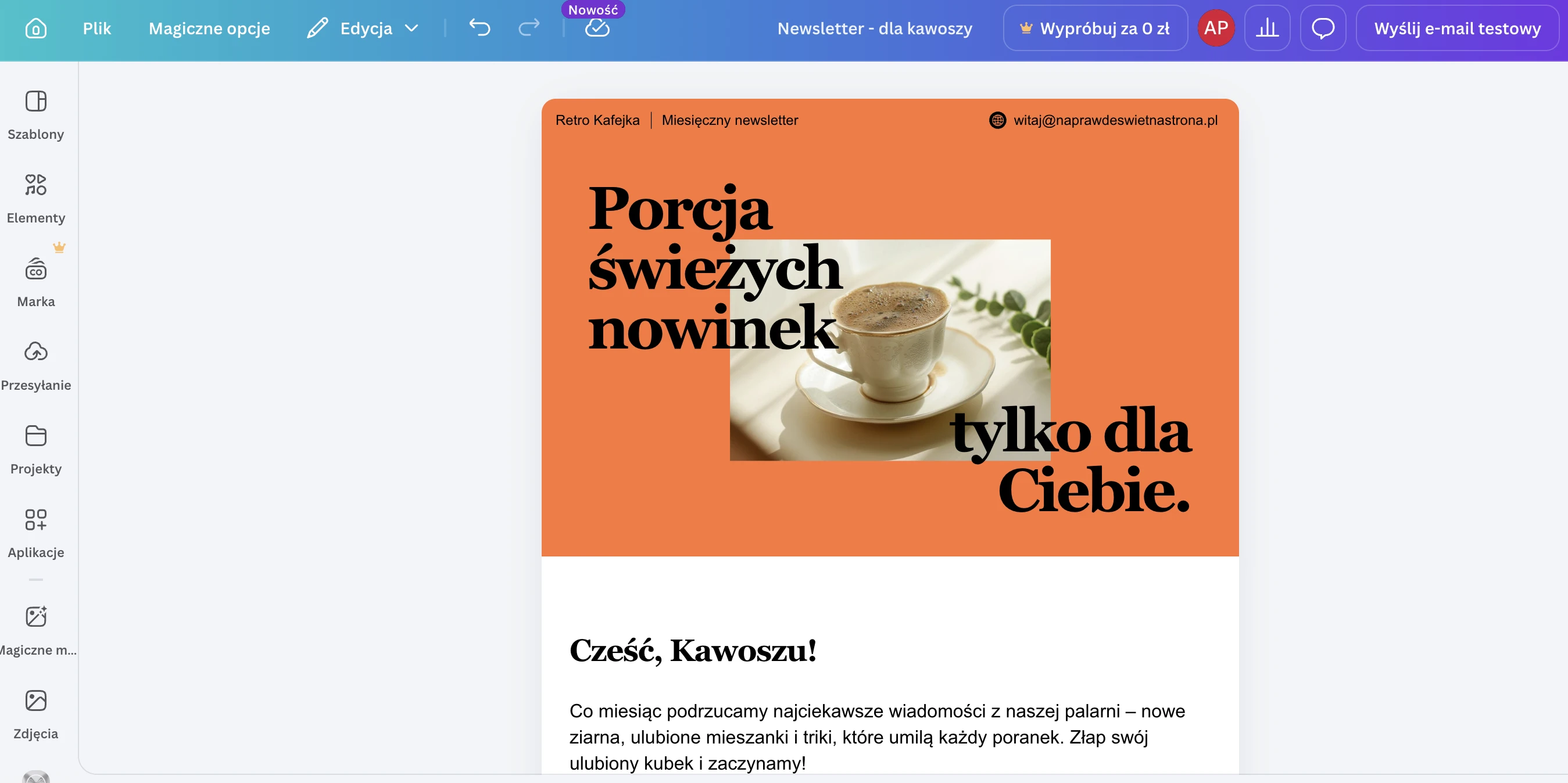
Task: Edit the title Newsletter - dla kawoszy
Action: [875, 28]
